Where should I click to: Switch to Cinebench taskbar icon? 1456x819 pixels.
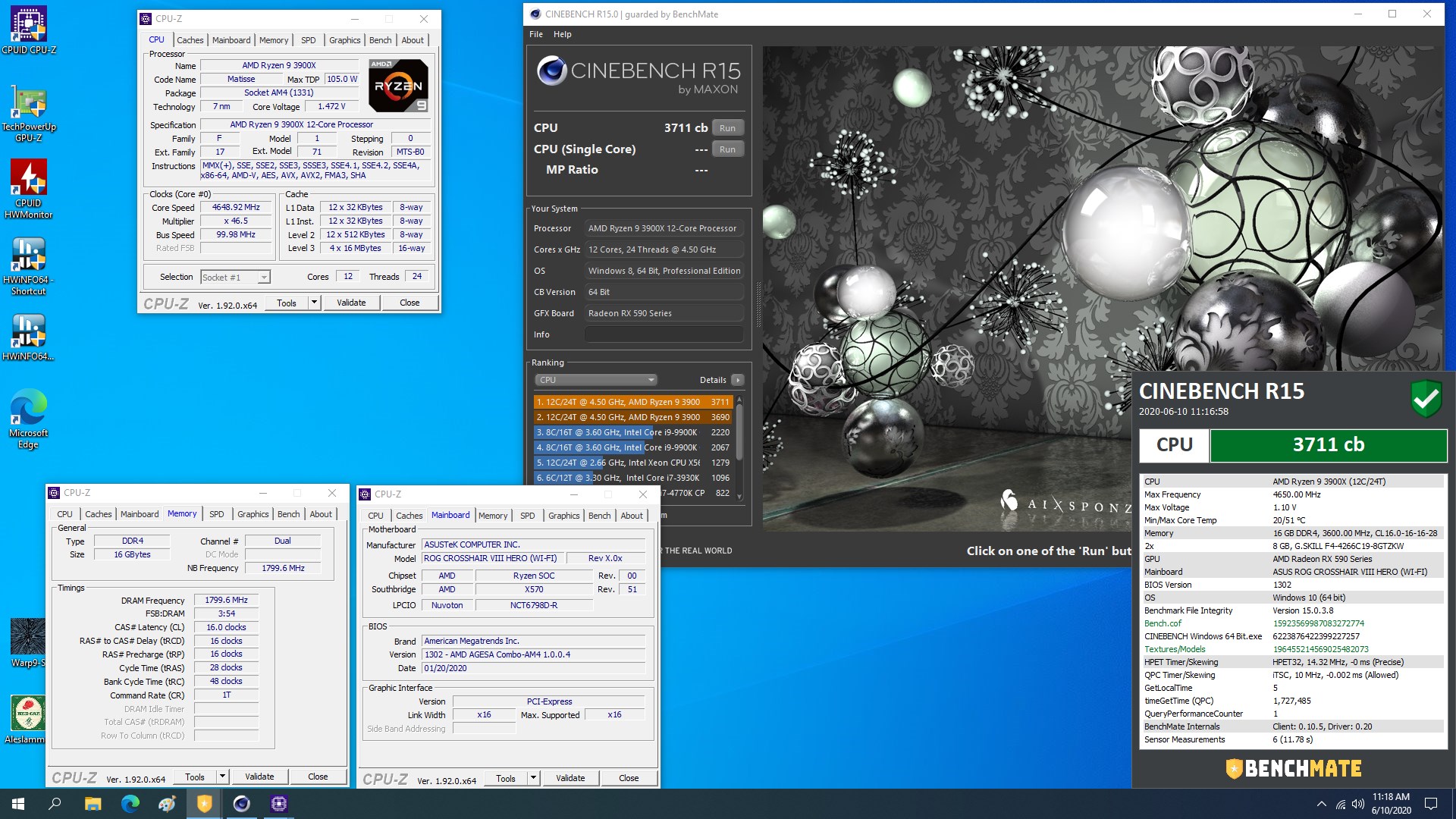click(x=241, y=804)
